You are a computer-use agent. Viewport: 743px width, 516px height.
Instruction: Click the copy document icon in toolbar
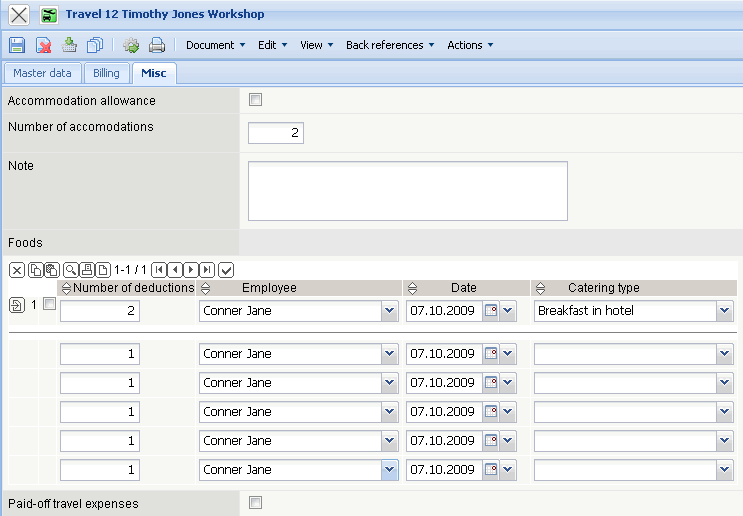(95, 45)
